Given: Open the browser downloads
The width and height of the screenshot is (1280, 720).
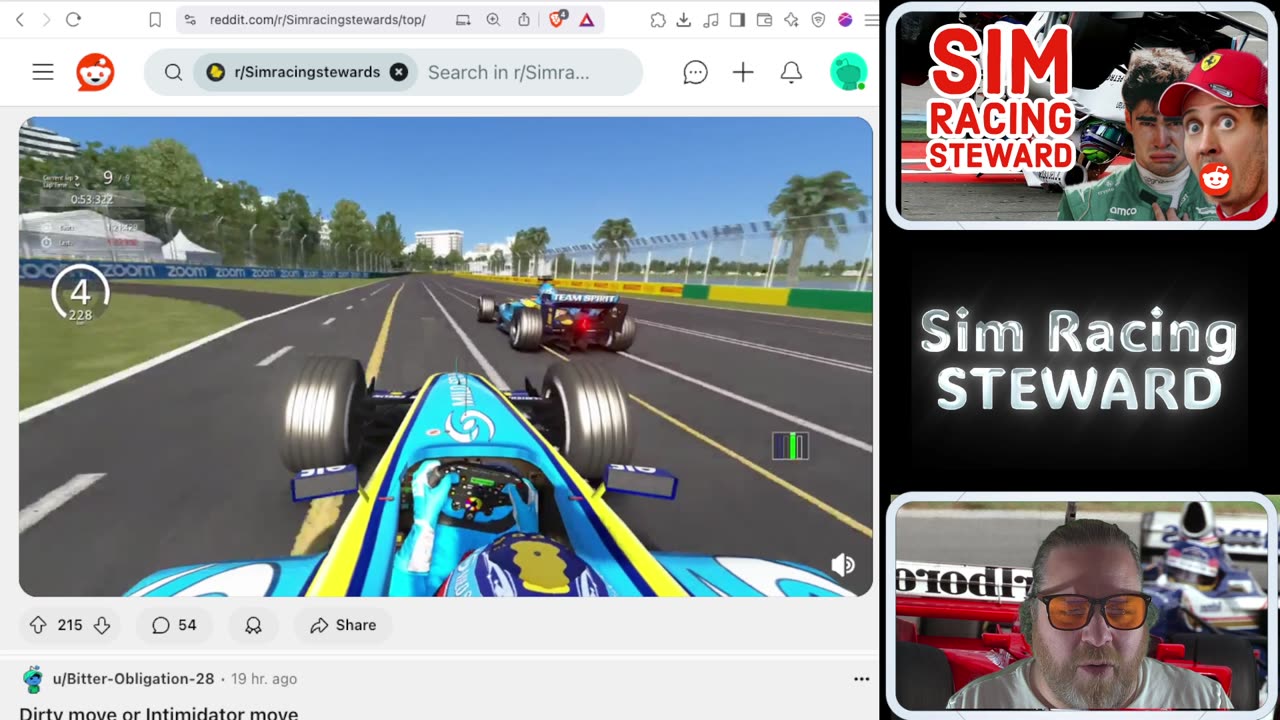Looking at the screenshot, I should pyautogui.click(x=684, y=20).
